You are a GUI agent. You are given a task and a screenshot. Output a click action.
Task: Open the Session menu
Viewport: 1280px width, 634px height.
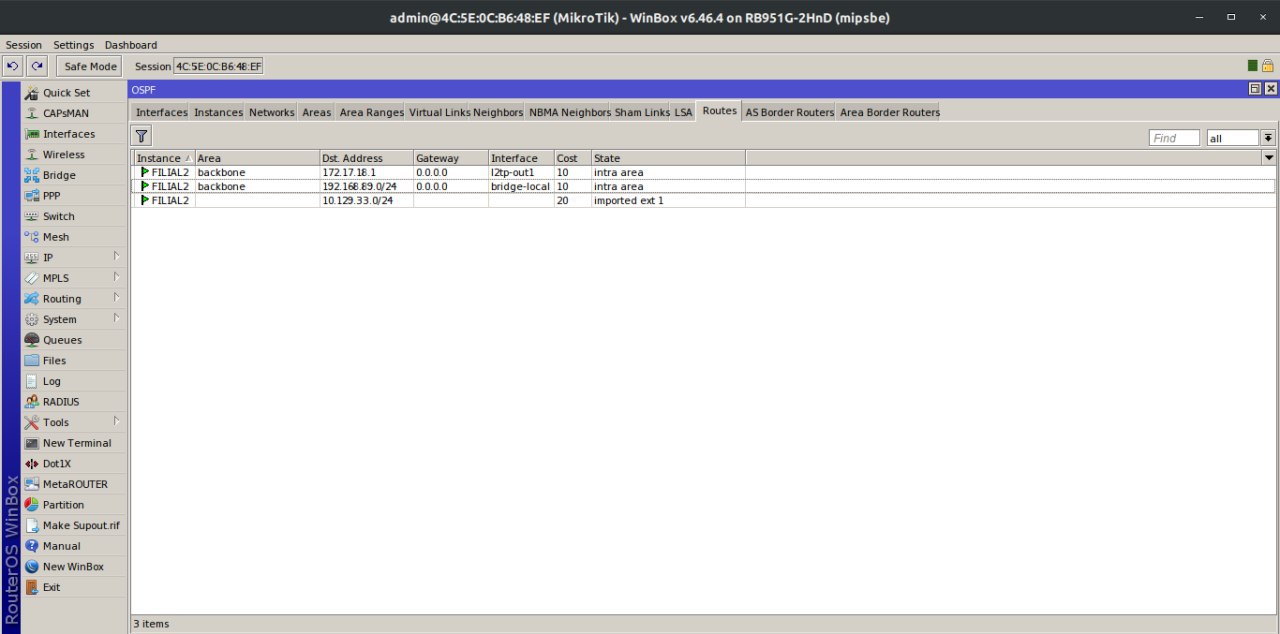click(24, 45)
